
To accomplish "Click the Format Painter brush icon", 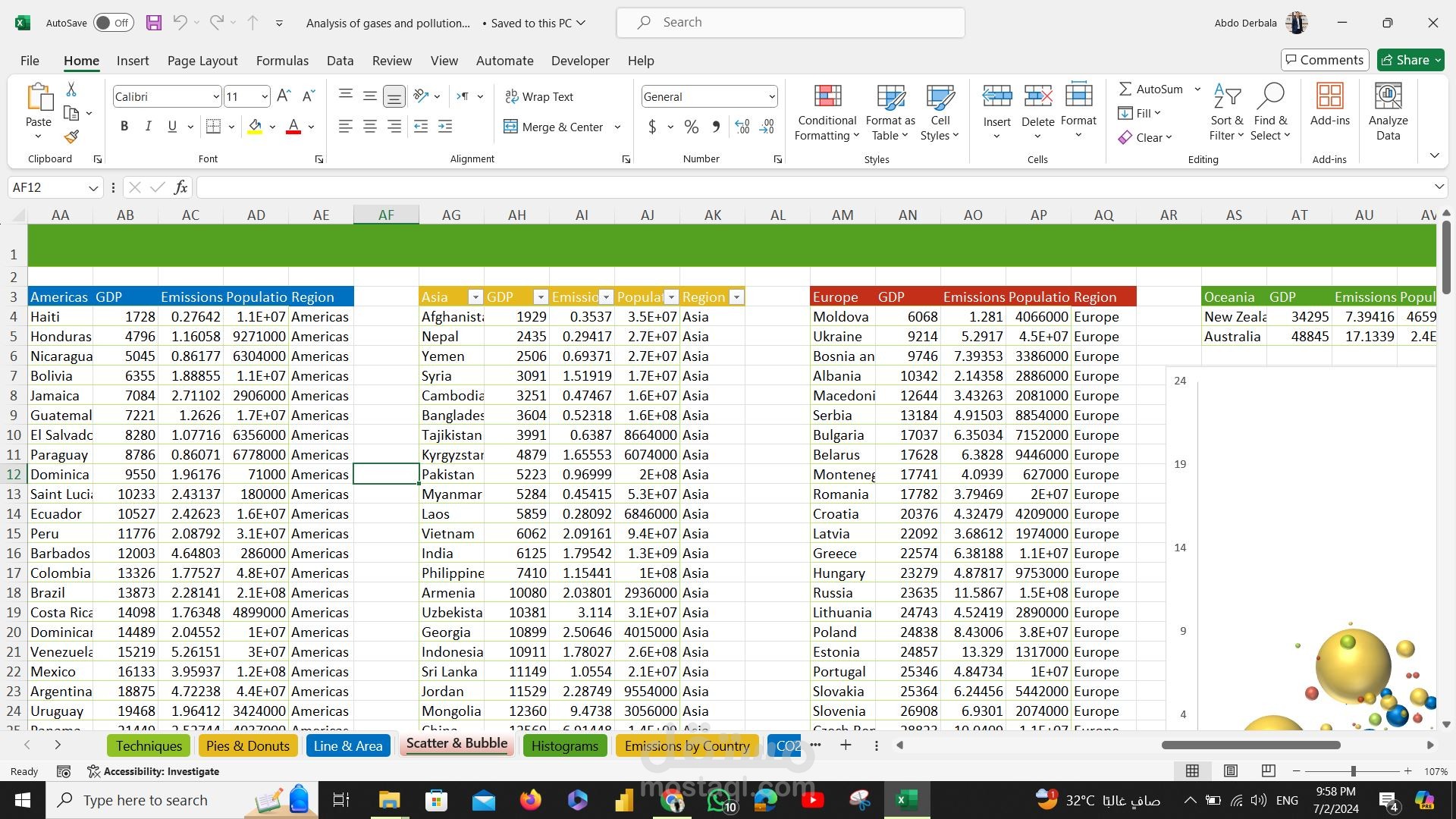I will click(71, 136).
